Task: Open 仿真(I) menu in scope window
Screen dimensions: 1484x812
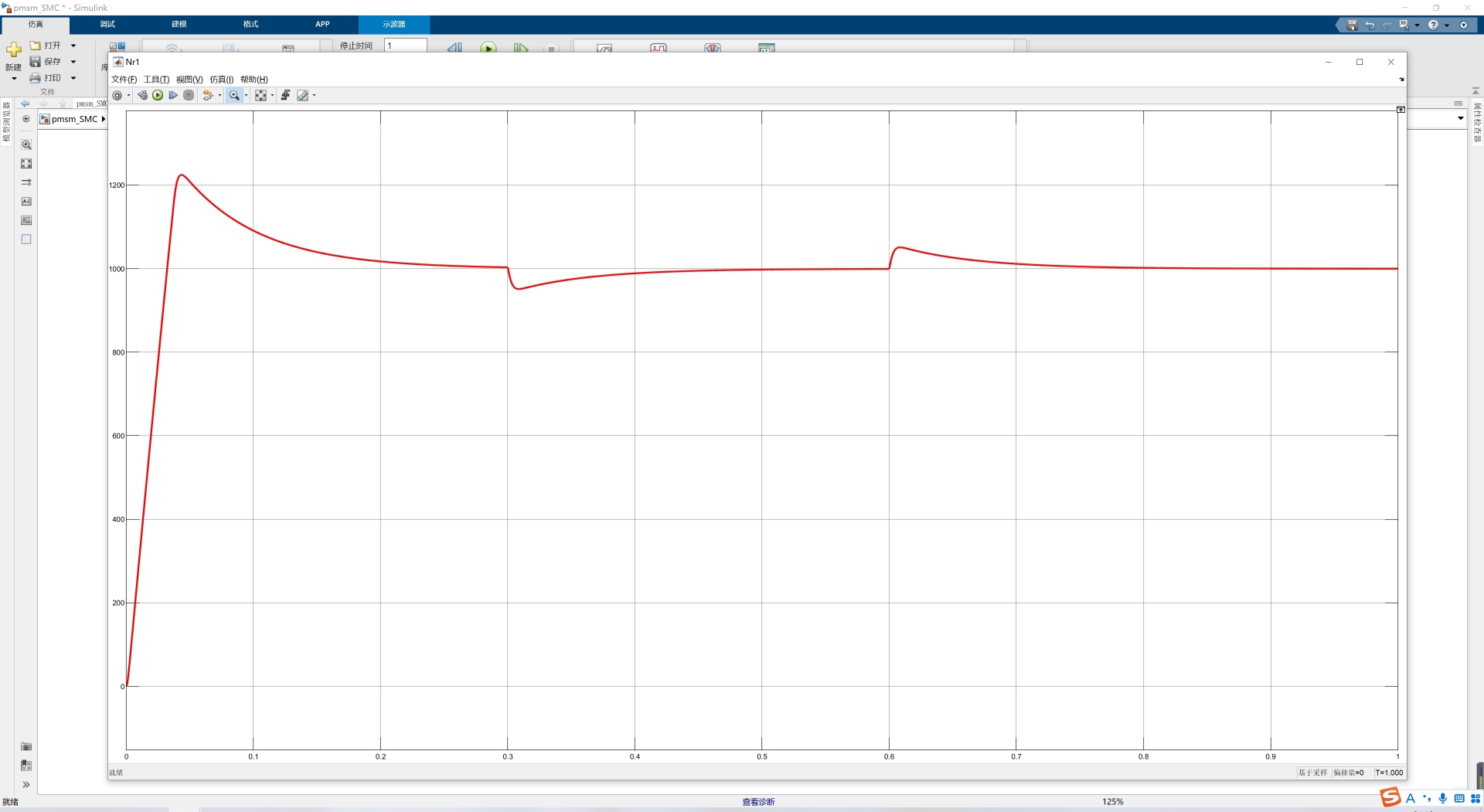Action: (x=221, y=80)
